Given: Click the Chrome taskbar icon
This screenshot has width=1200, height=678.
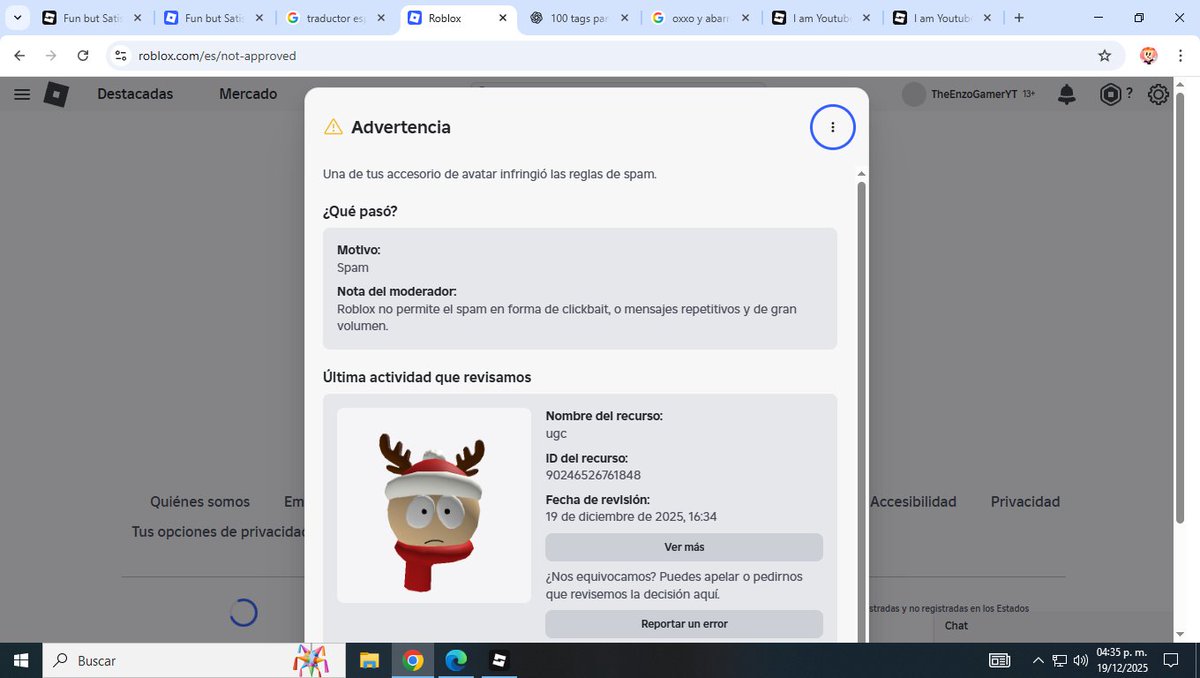Looking at the screenshot, I should point(413,660).
